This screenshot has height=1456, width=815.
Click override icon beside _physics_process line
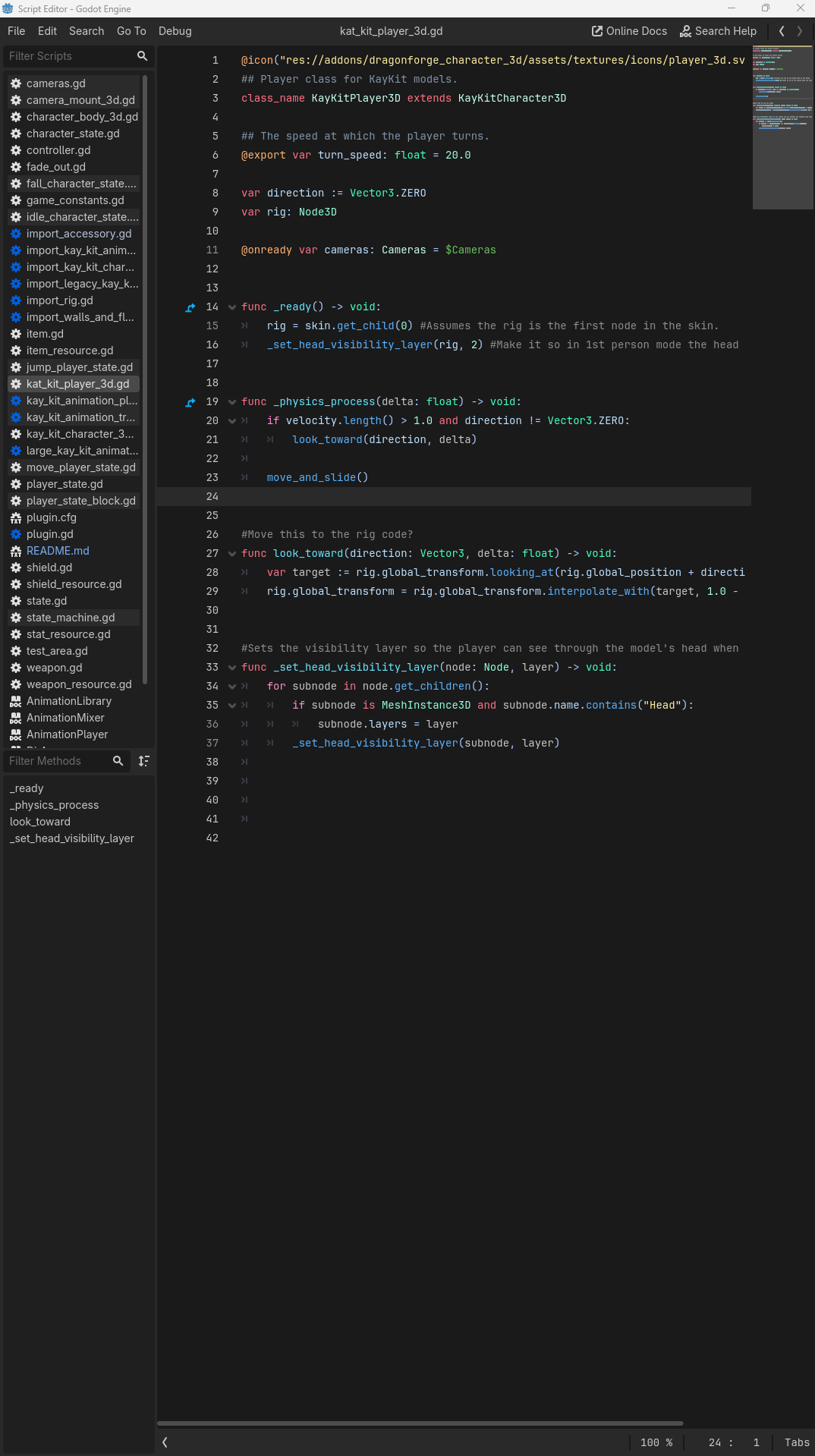pyautogui.click(x=190, y=402)
